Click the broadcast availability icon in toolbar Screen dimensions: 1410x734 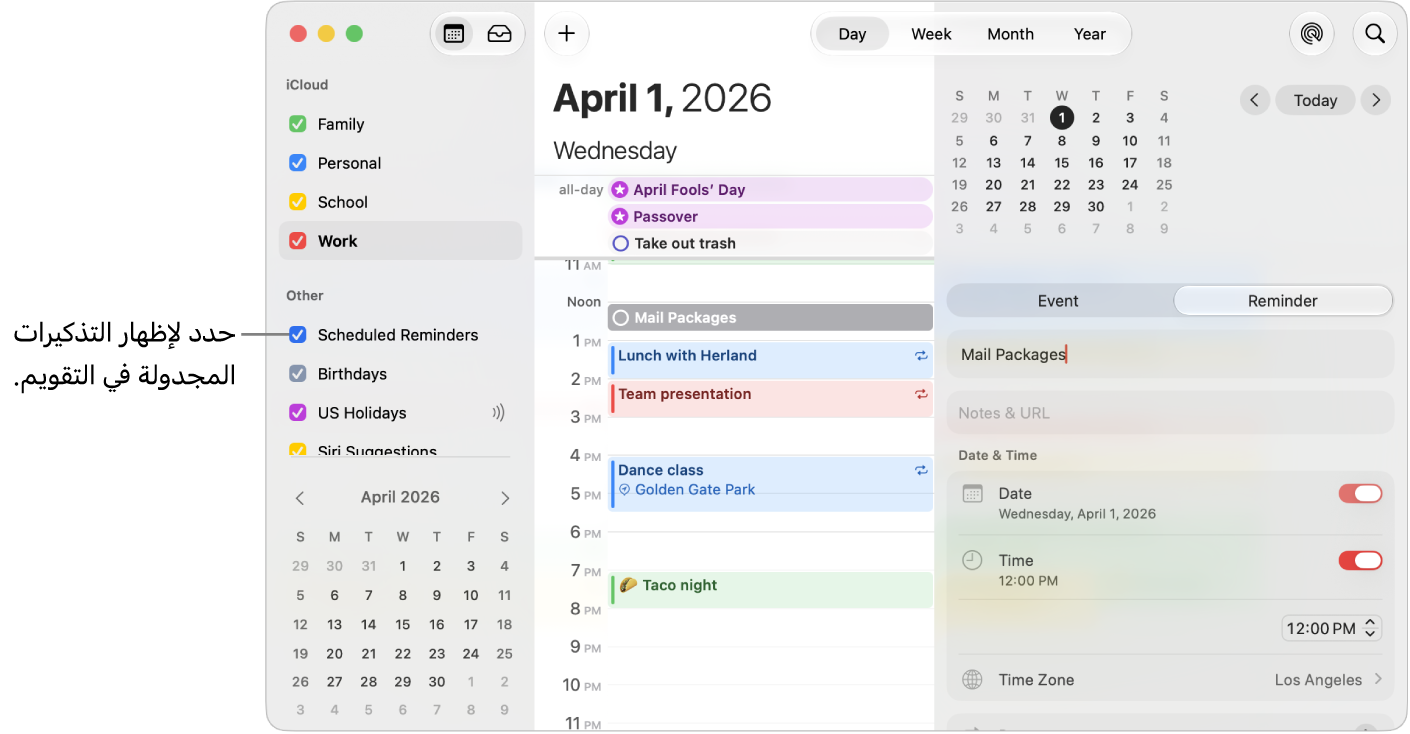click(x=1311, y=34)
